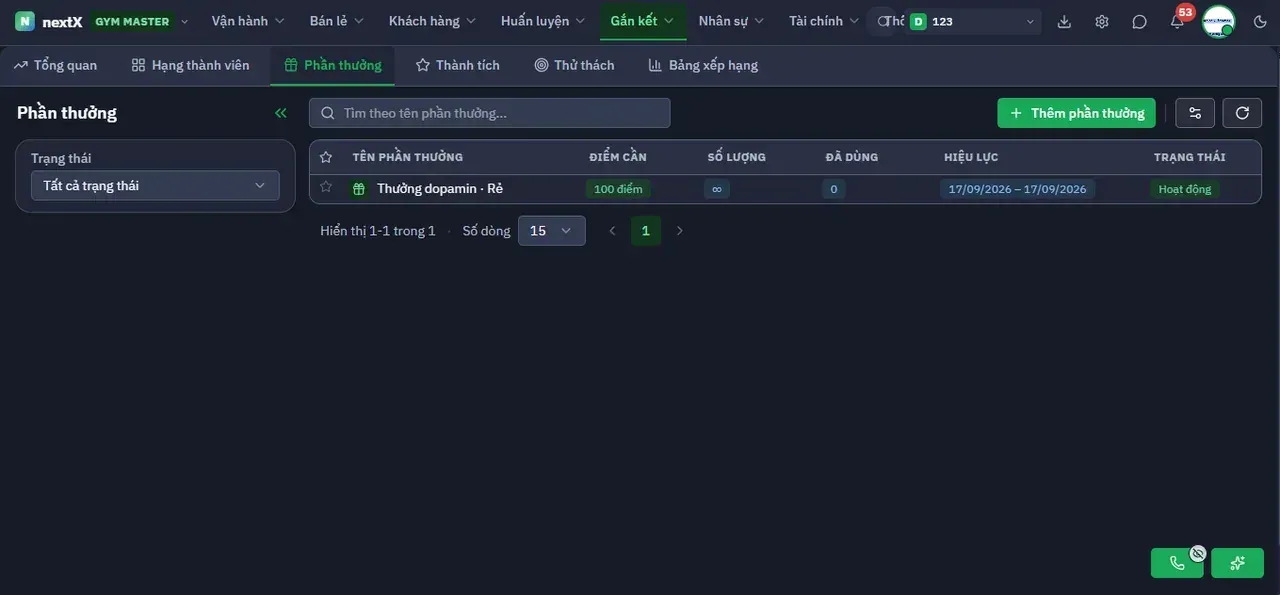Open the settings gear icon
This screenshot has height=595, width=1280.
point(1102,21)
